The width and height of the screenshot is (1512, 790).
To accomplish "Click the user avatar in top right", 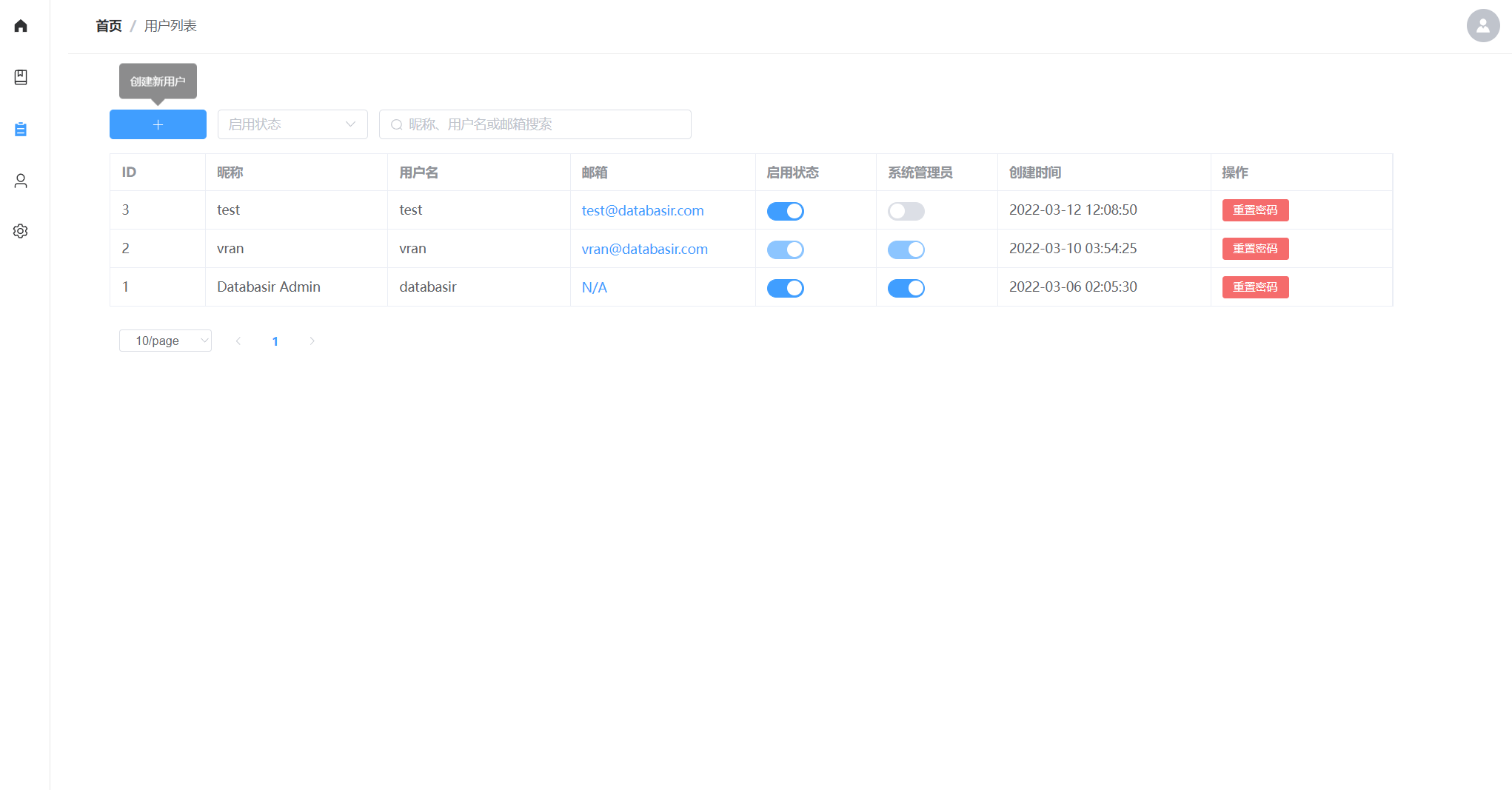I will (x=1482, y=26).
